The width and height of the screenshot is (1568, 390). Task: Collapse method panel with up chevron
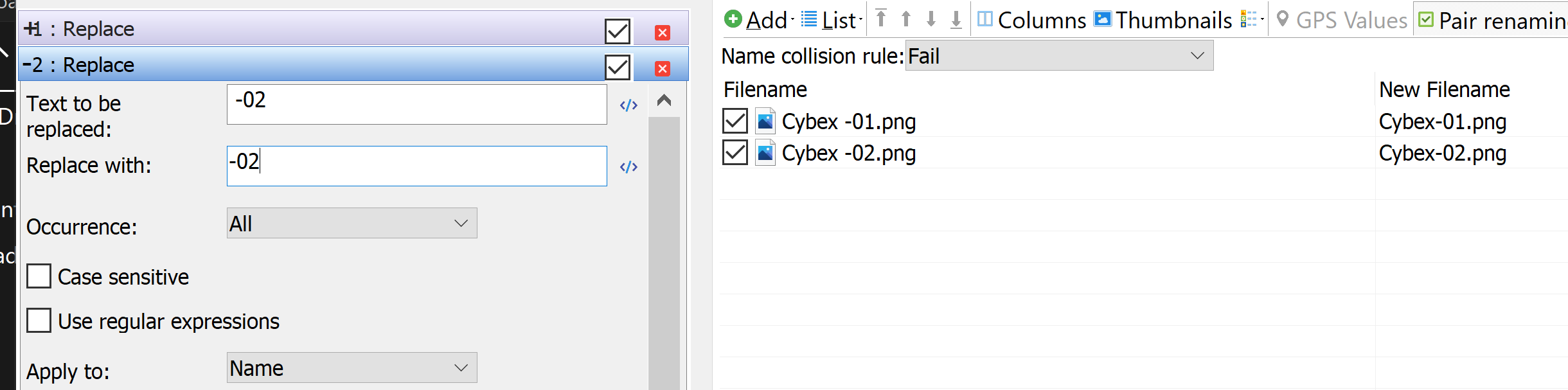664,100
